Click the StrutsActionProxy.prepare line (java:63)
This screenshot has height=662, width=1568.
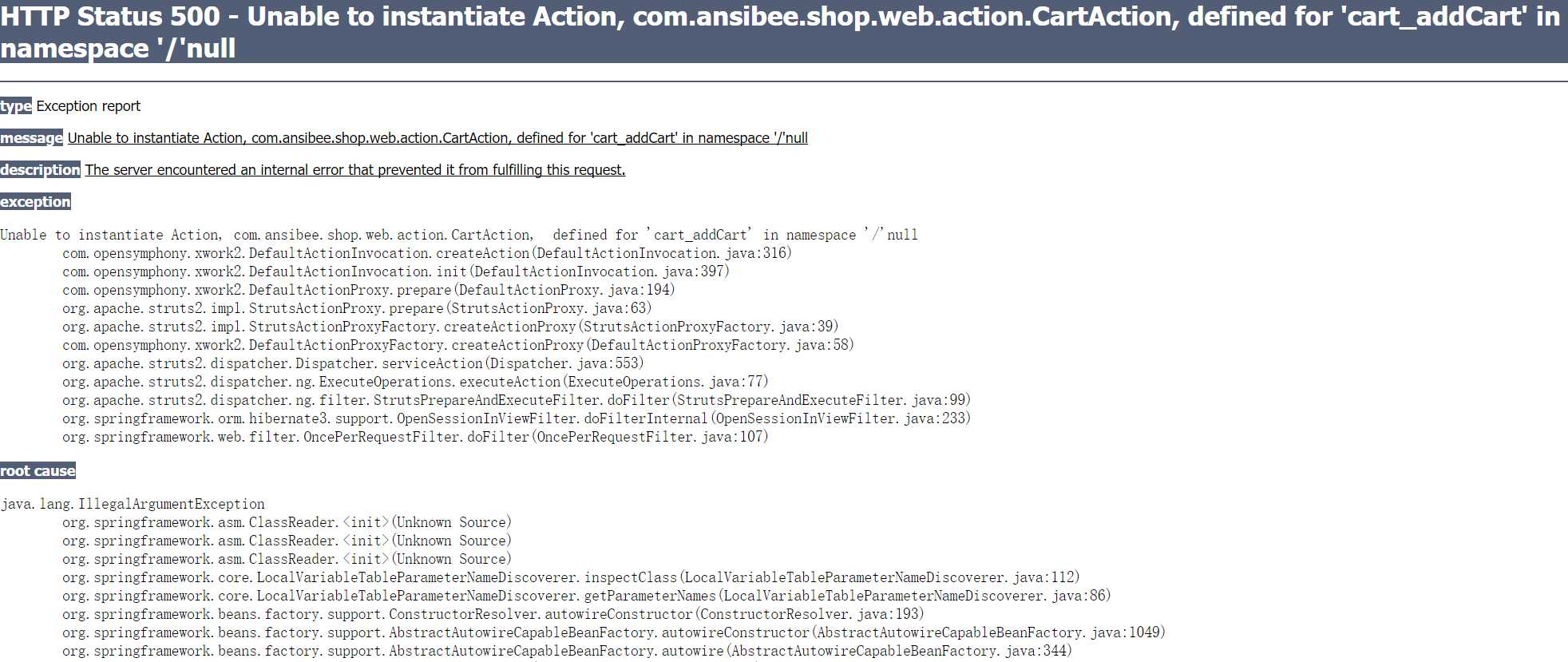pos(357,308)
